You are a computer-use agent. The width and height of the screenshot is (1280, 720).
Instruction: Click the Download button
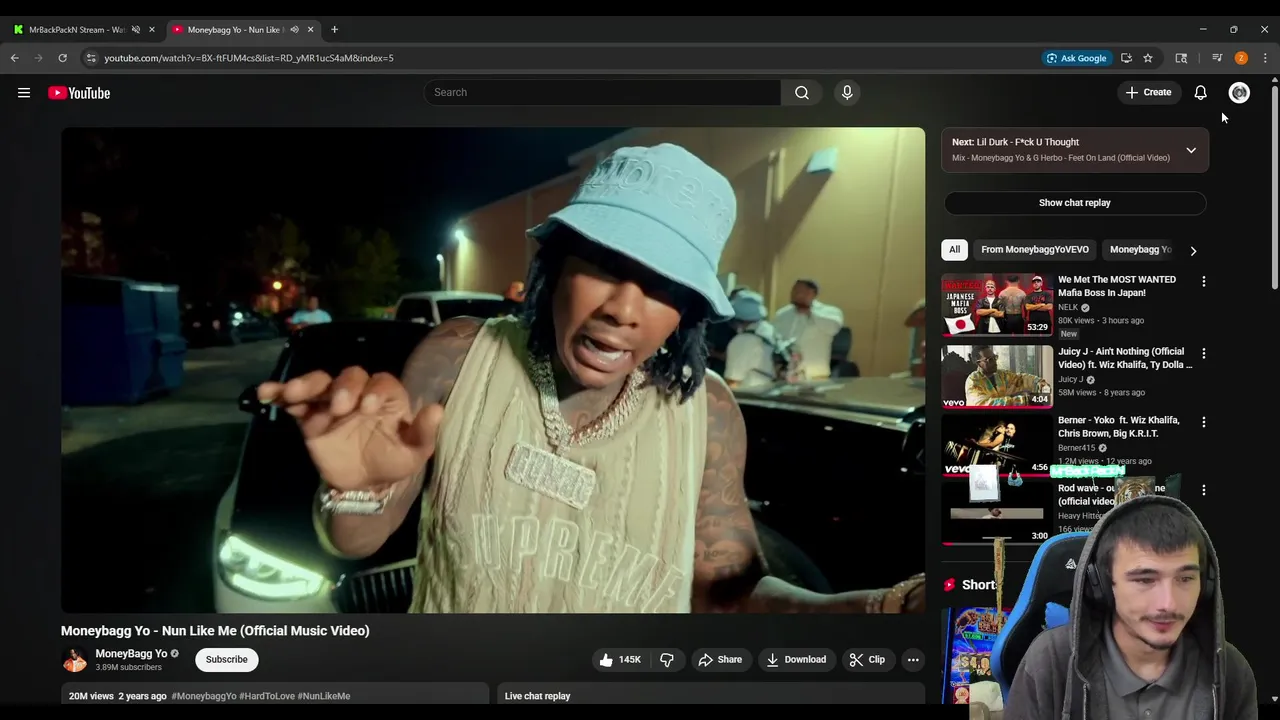pos(797,660)
